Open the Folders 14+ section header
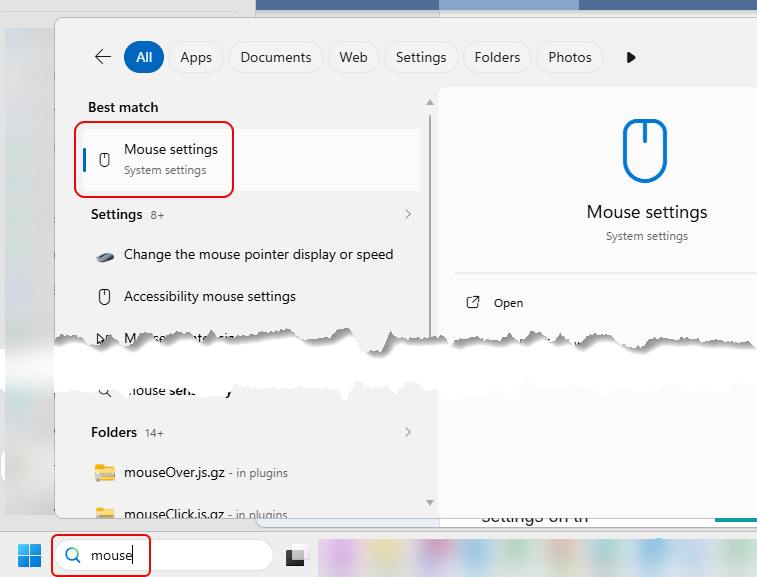 [127, 432]
